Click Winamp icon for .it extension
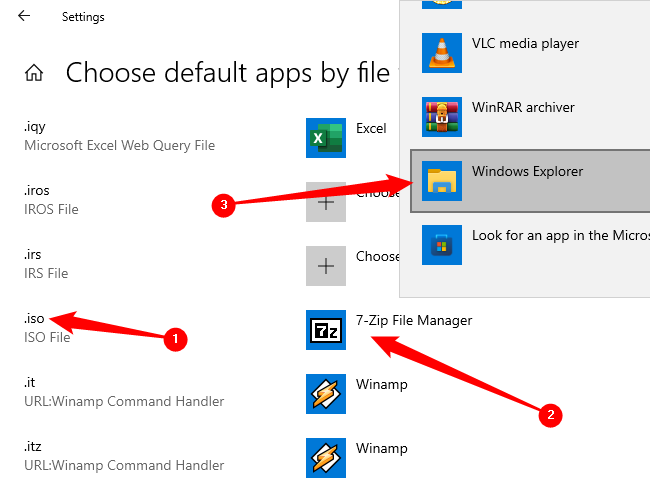 [x=325, y=394]
